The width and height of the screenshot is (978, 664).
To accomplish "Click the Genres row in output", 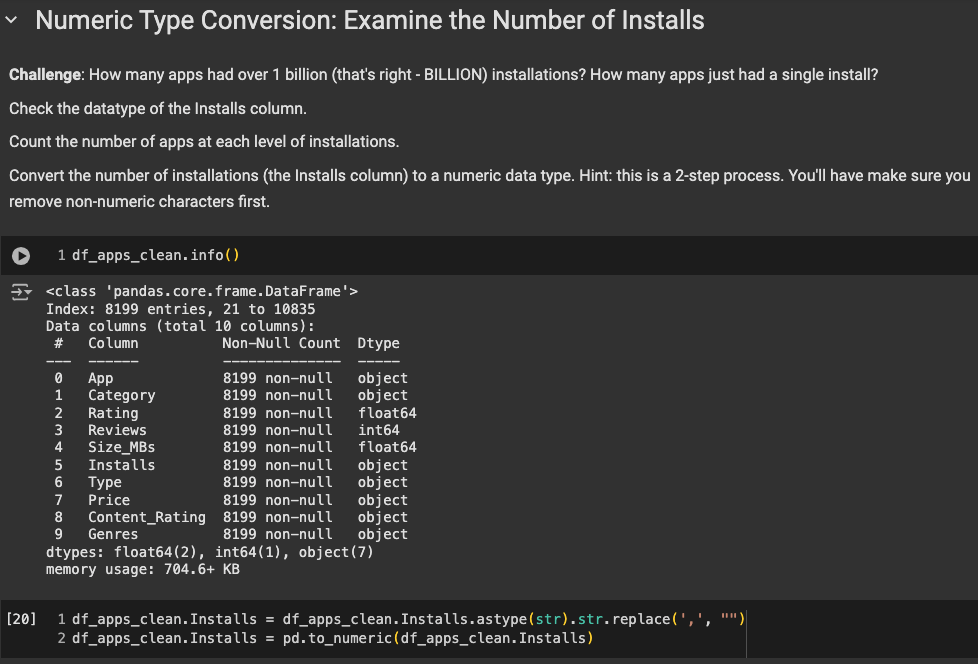I will 231,534.
